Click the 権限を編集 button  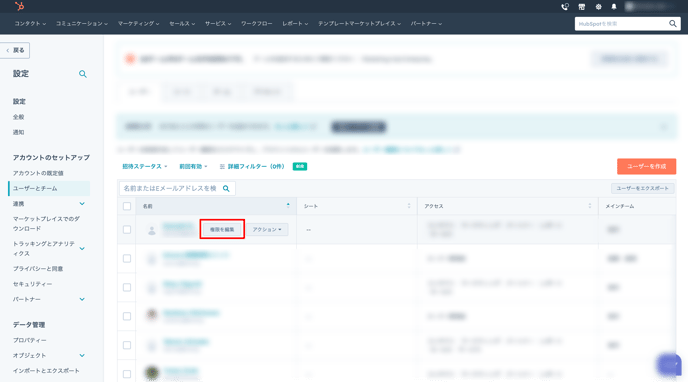coord(222,229)
